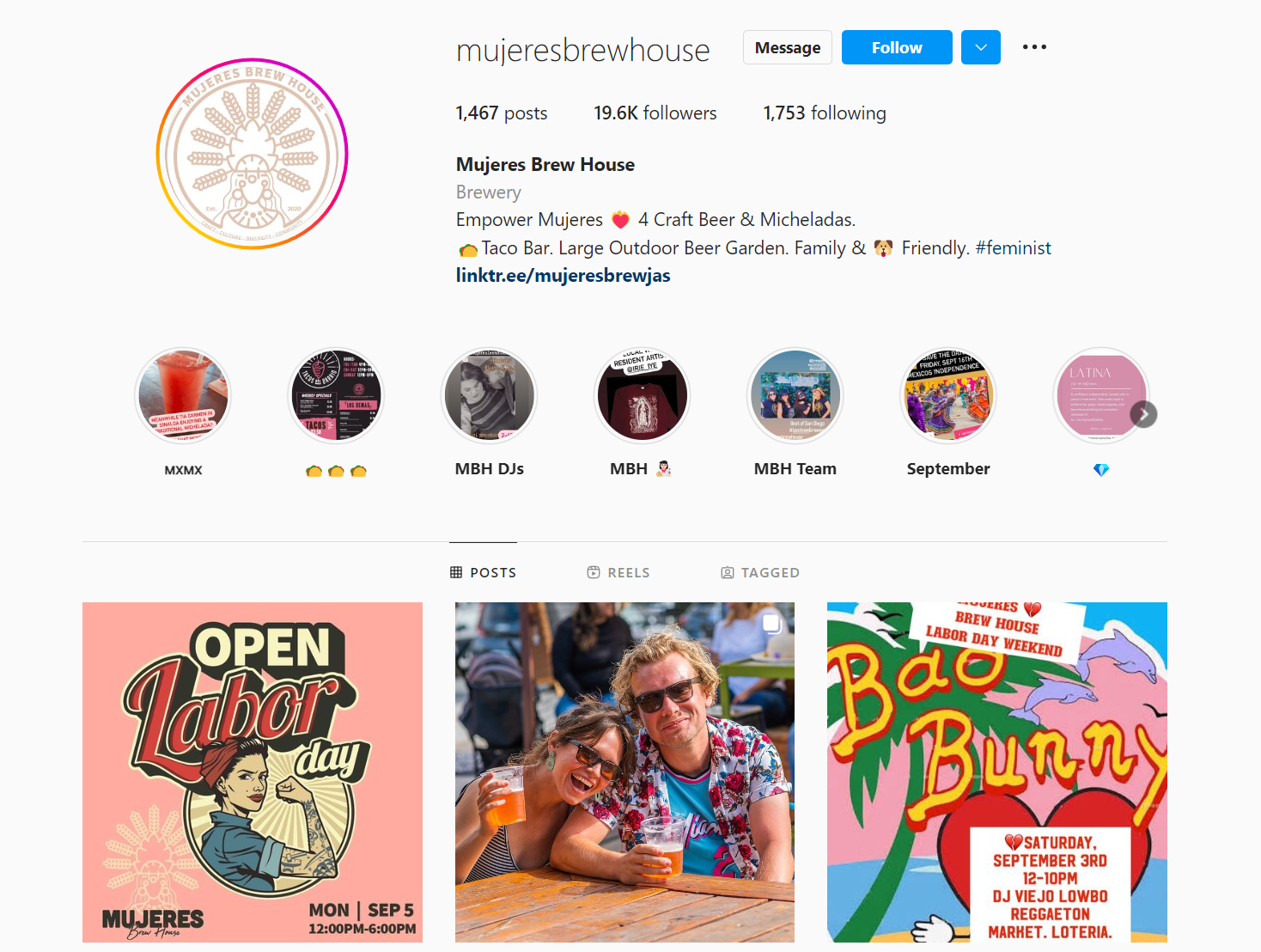
Task: Select the Posts grid tab
Action: 483,572
